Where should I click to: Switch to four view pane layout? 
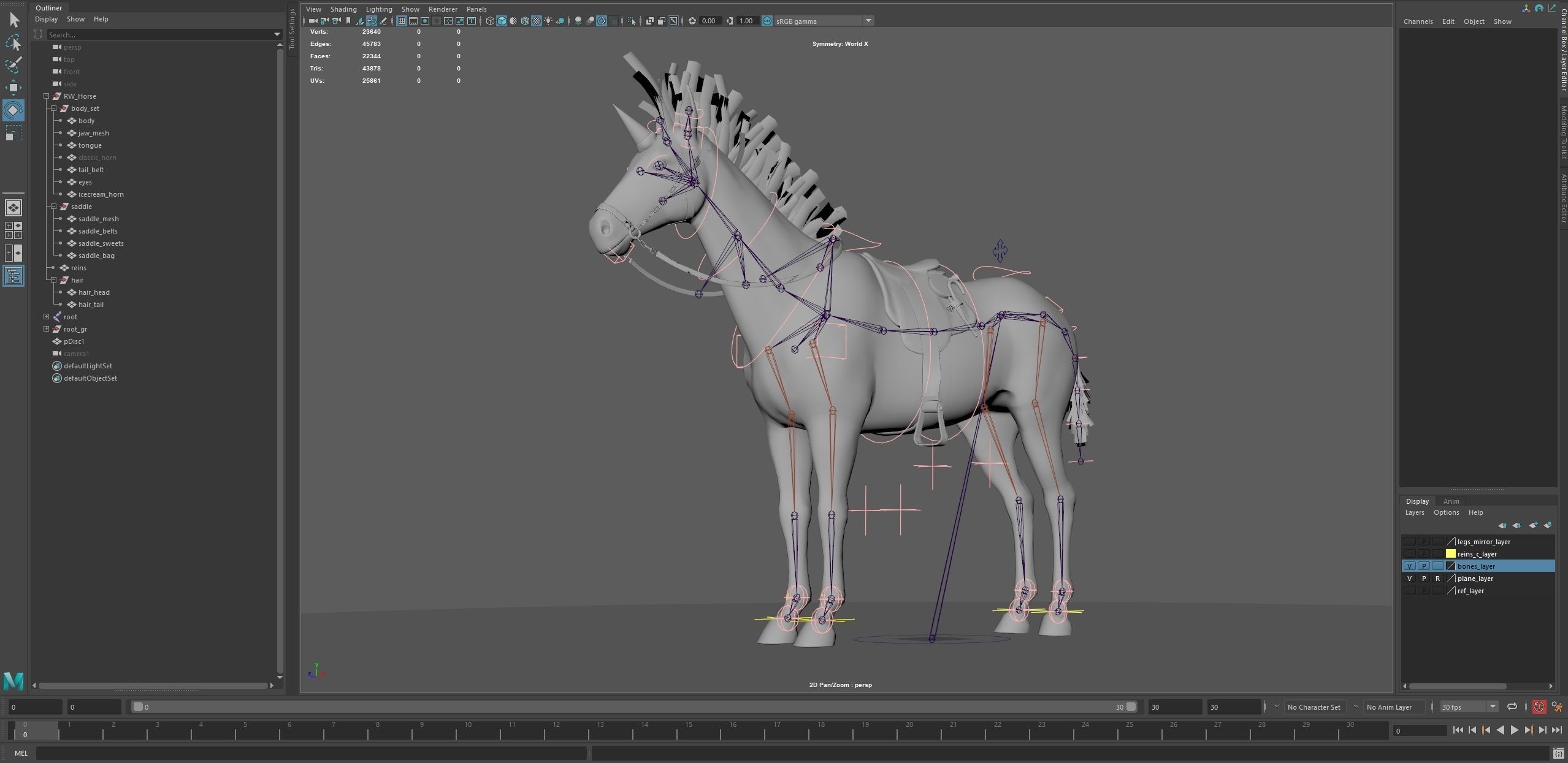click(x=13, y=230)
